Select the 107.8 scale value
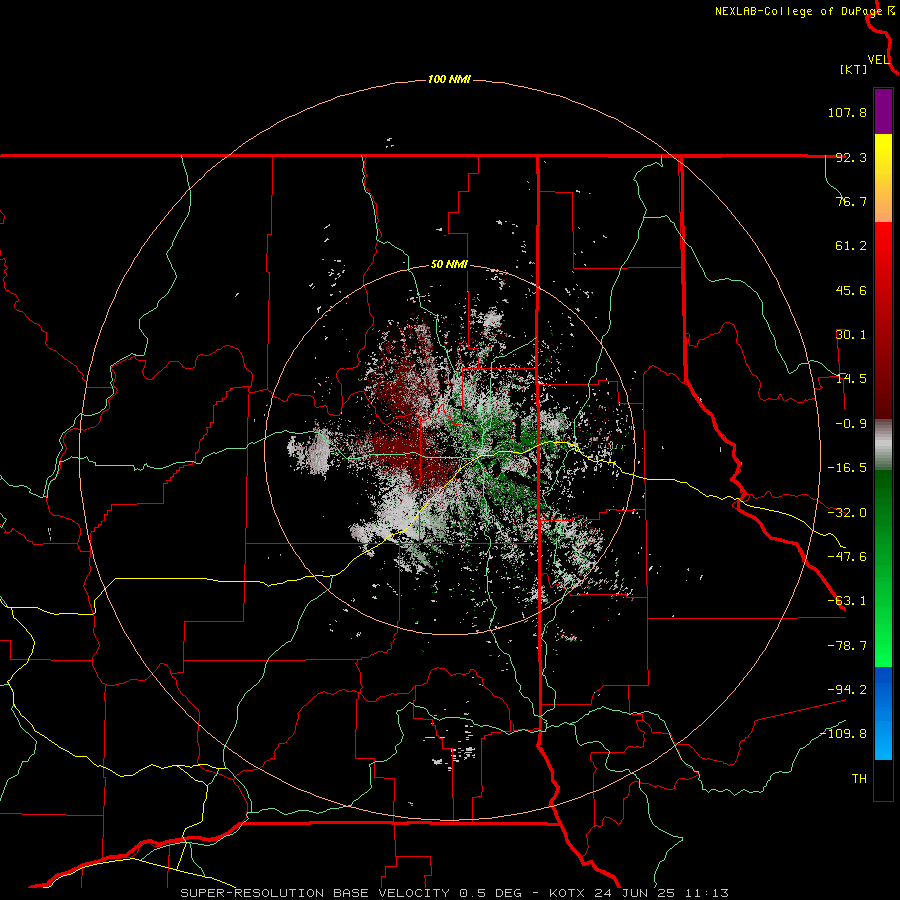 847,112
